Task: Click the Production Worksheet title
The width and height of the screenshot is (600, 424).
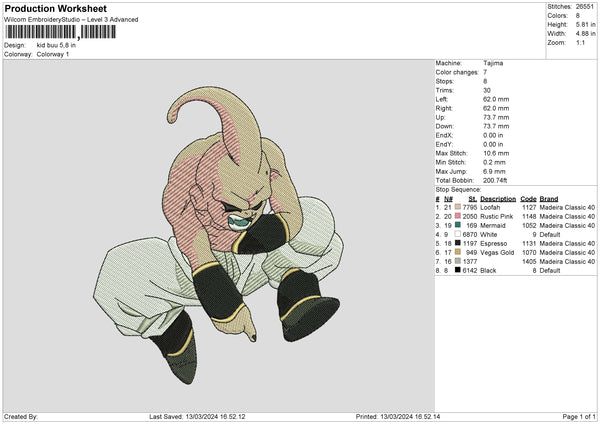Action: point(49,9)
